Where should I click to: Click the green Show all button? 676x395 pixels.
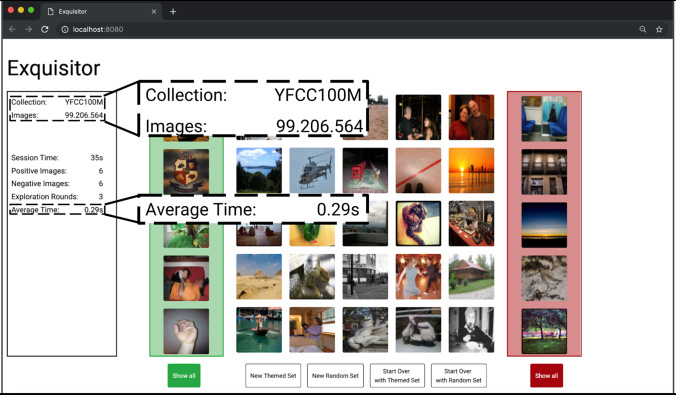[184, 376]
